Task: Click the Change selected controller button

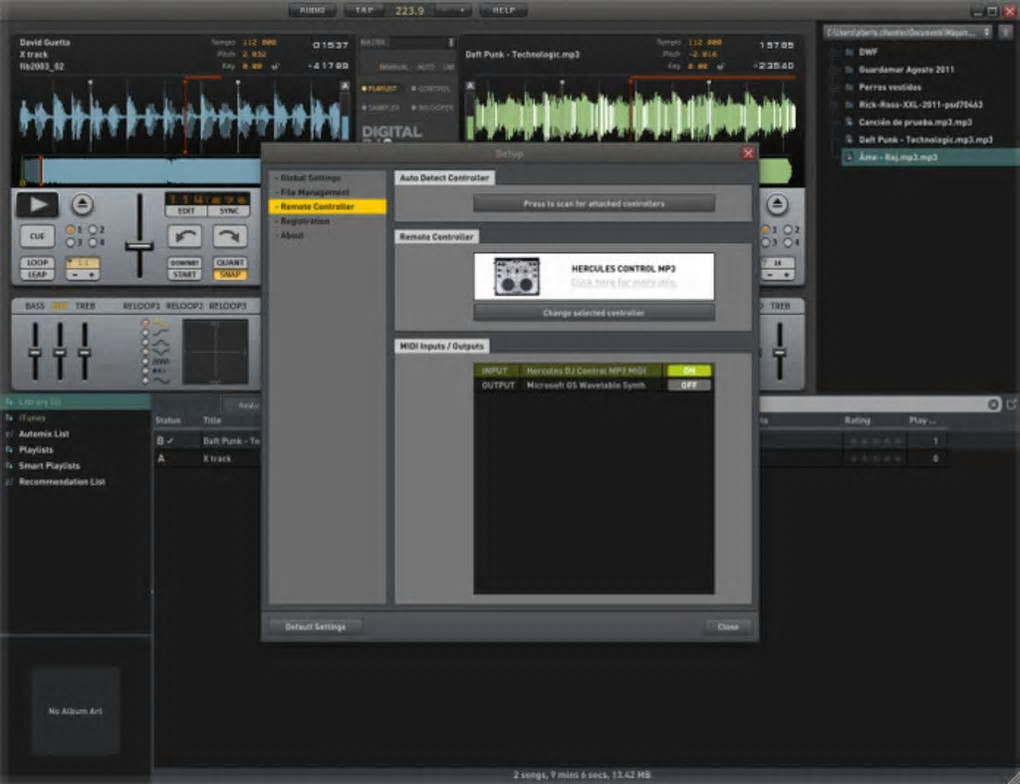Action: tap(594, 313)
